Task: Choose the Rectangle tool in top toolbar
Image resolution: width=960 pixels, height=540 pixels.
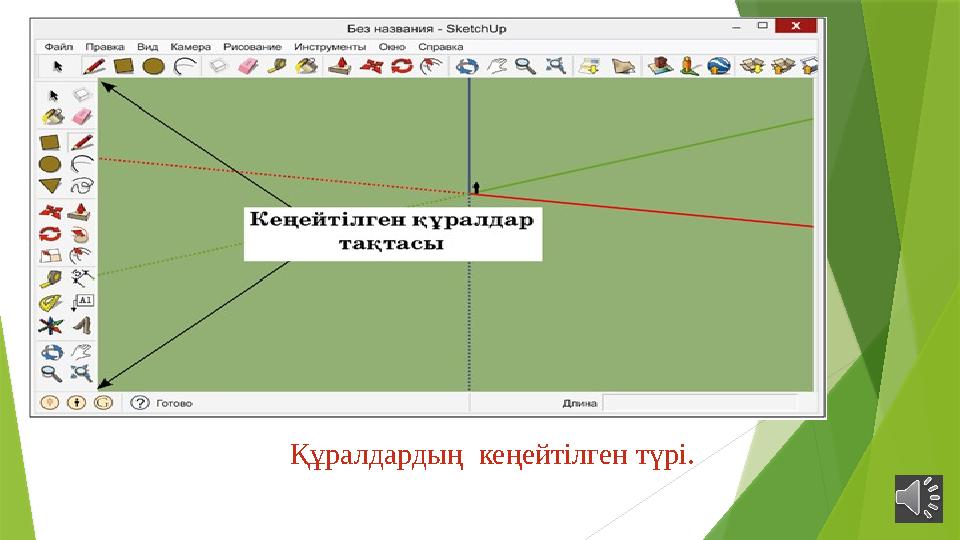Action: click(124, 66)
